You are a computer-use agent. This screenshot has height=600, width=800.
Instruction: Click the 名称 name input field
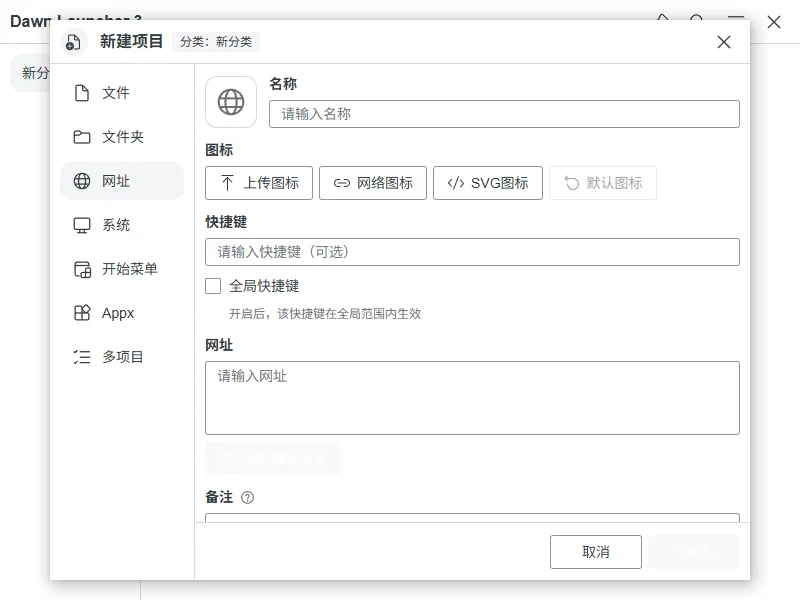(x=504, y=114)
